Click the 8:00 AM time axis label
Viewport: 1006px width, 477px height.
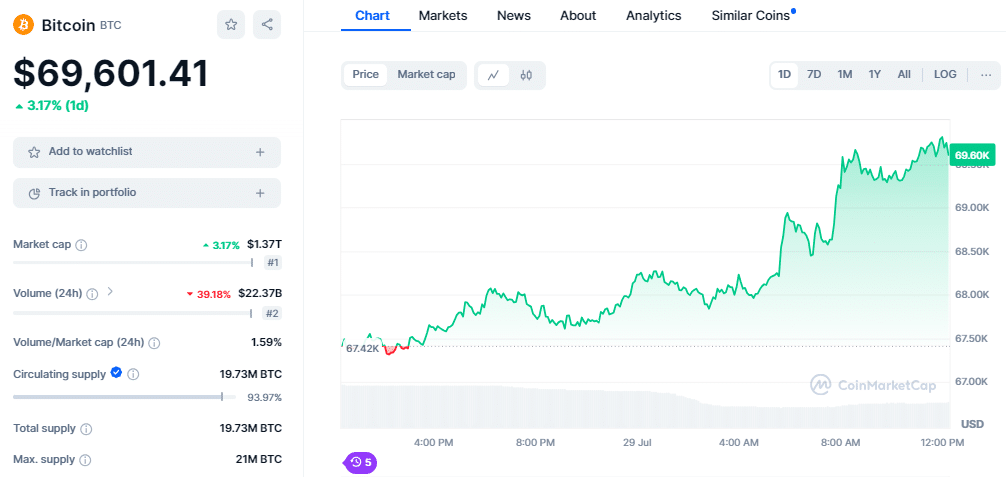(840, 443)
